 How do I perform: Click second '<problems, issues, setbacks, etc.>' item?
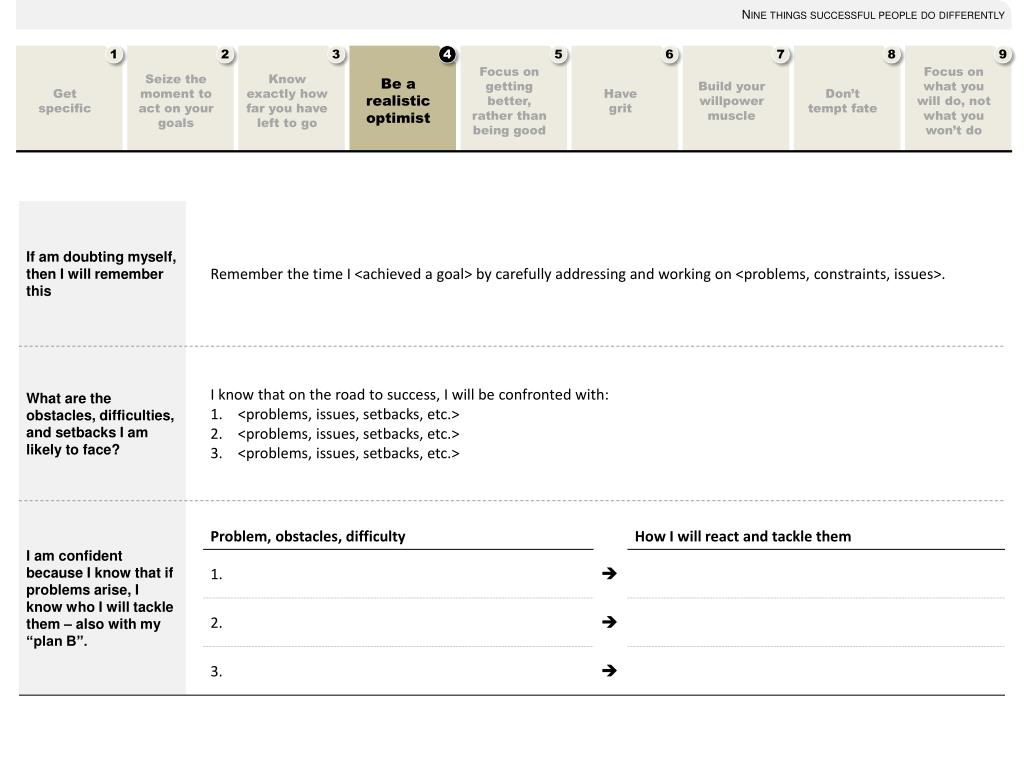(349, 434)
